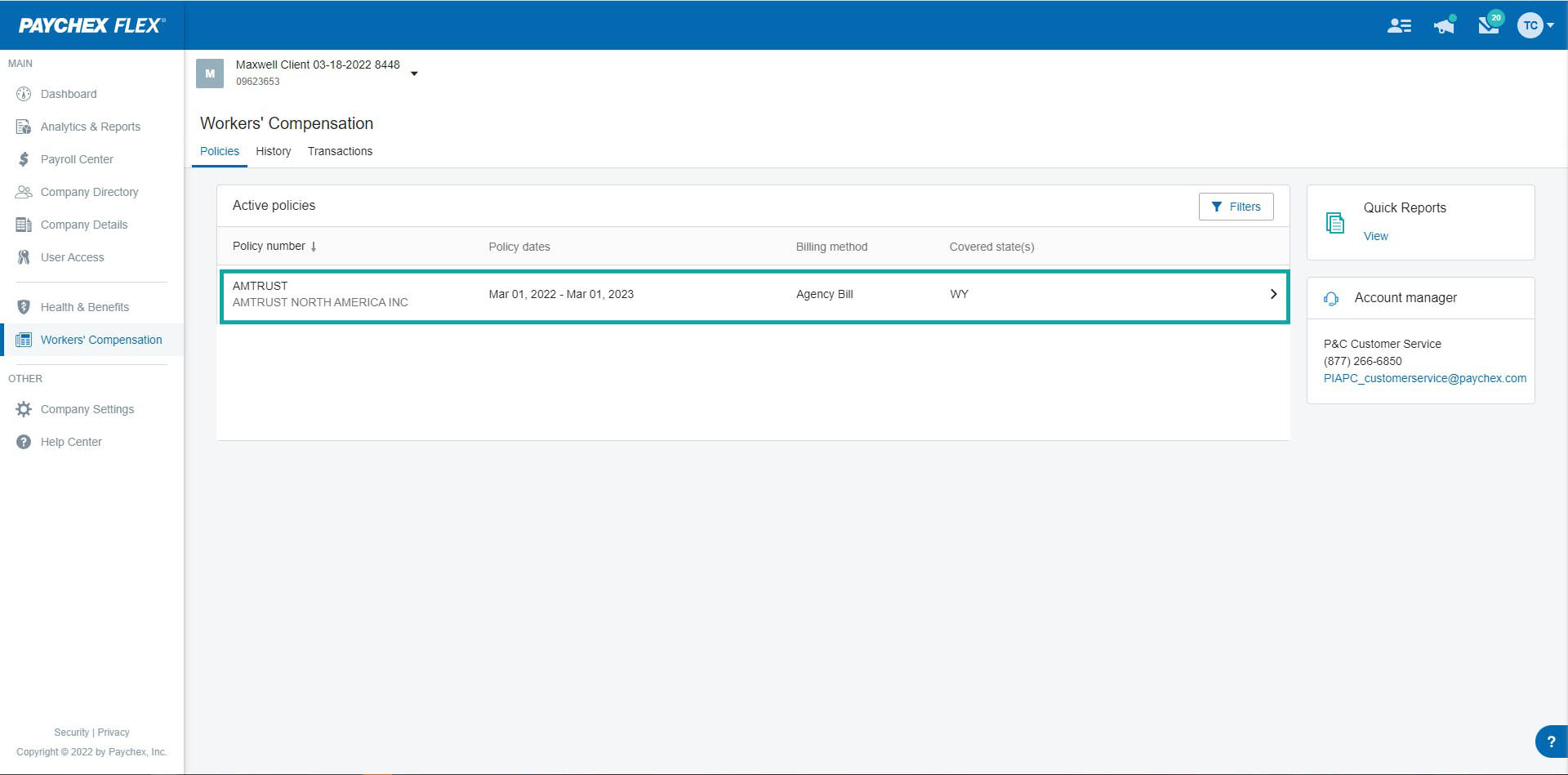Expand the Maxwell Client selector dropdown

tap(414, 73)
